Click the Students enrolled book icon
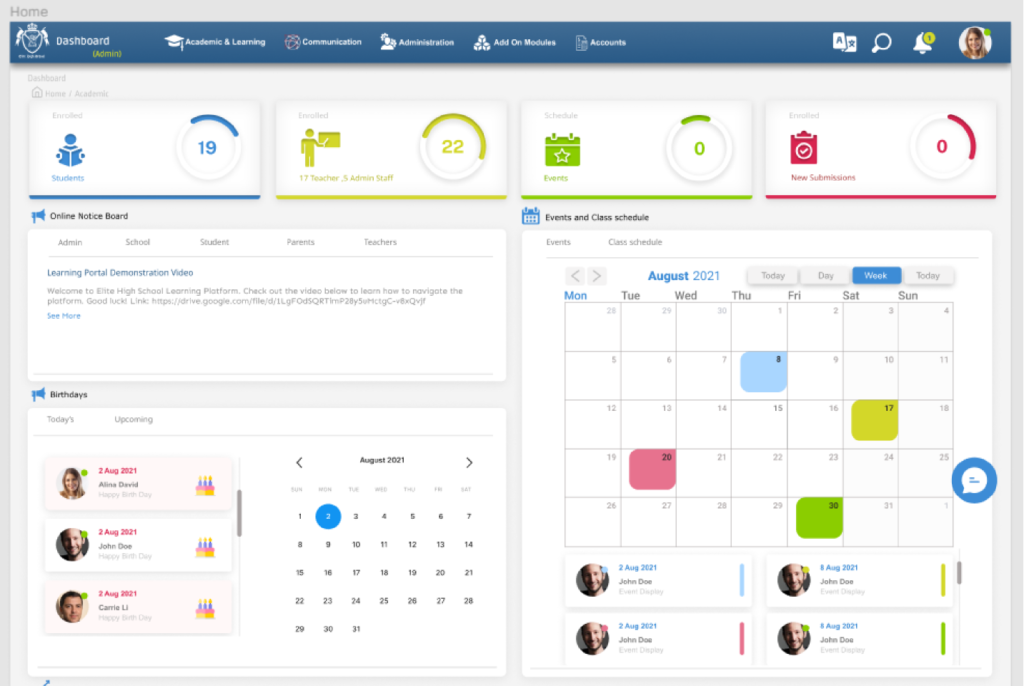Screen dimensions: 1024x686 tap(70, 152)
